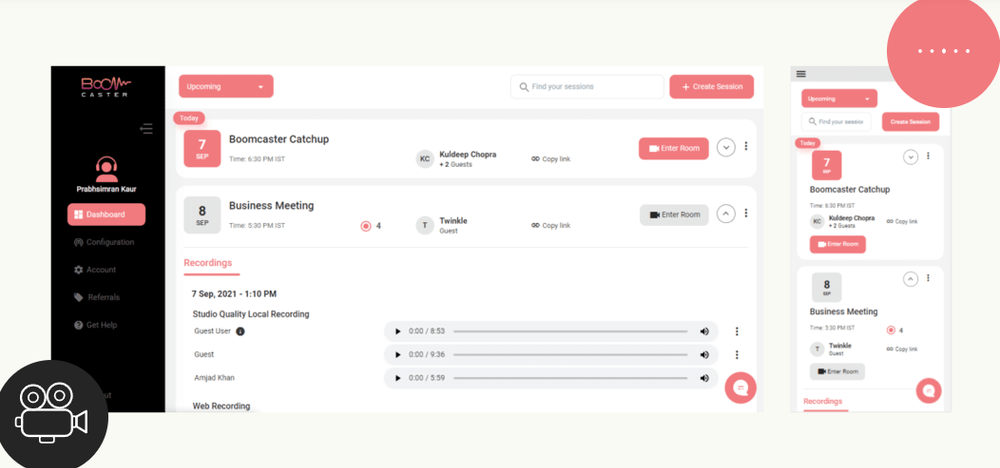The height and width of the screenshot is (468, 1000).
Task: Open the hamburger menu in the mobile view
Action: [801, 74]
